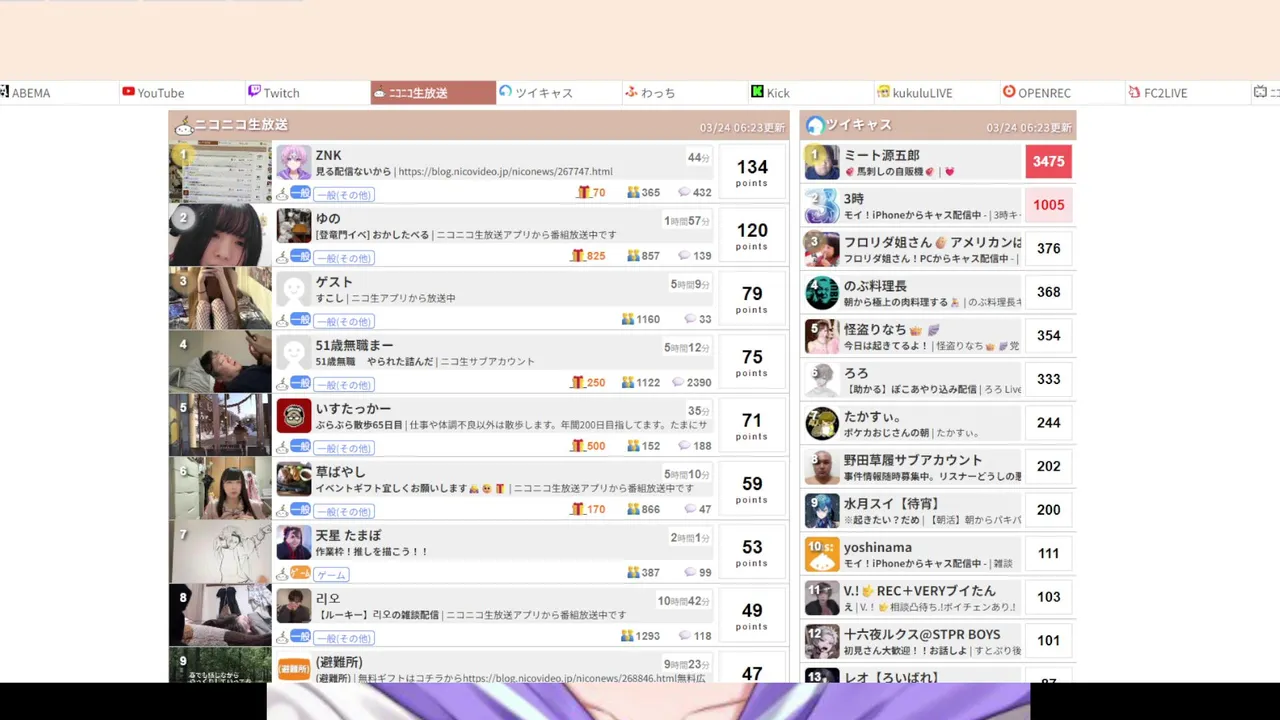Open the 怪盗りなち entry in the ツイキャス list

(x=932, y=336)
